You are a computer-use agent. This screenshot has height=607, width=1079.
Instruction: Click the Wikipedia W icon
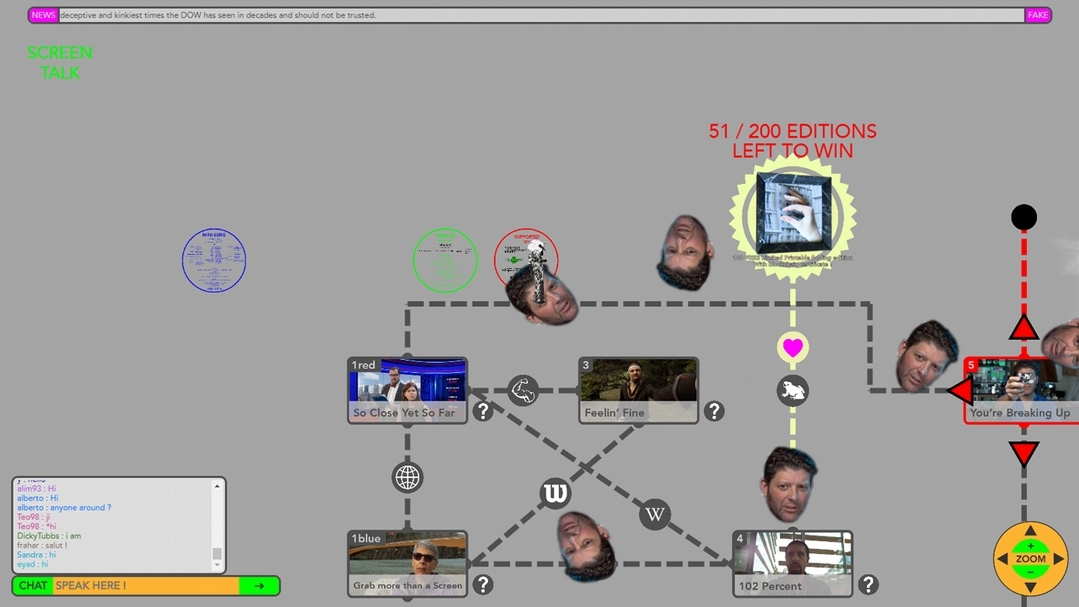tap(655, 515)
